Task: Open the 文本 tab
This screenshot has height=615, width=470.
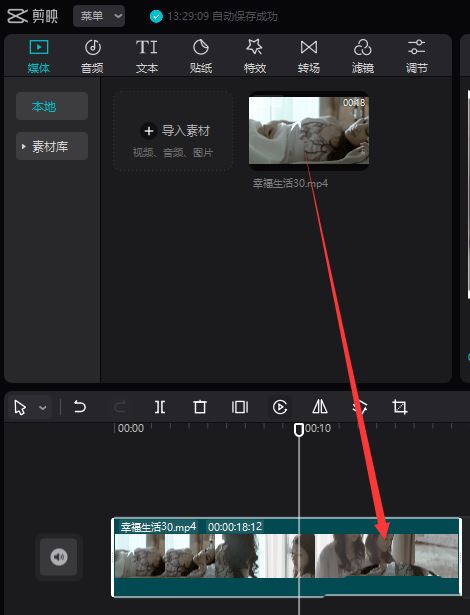Action: click(147, 56)
